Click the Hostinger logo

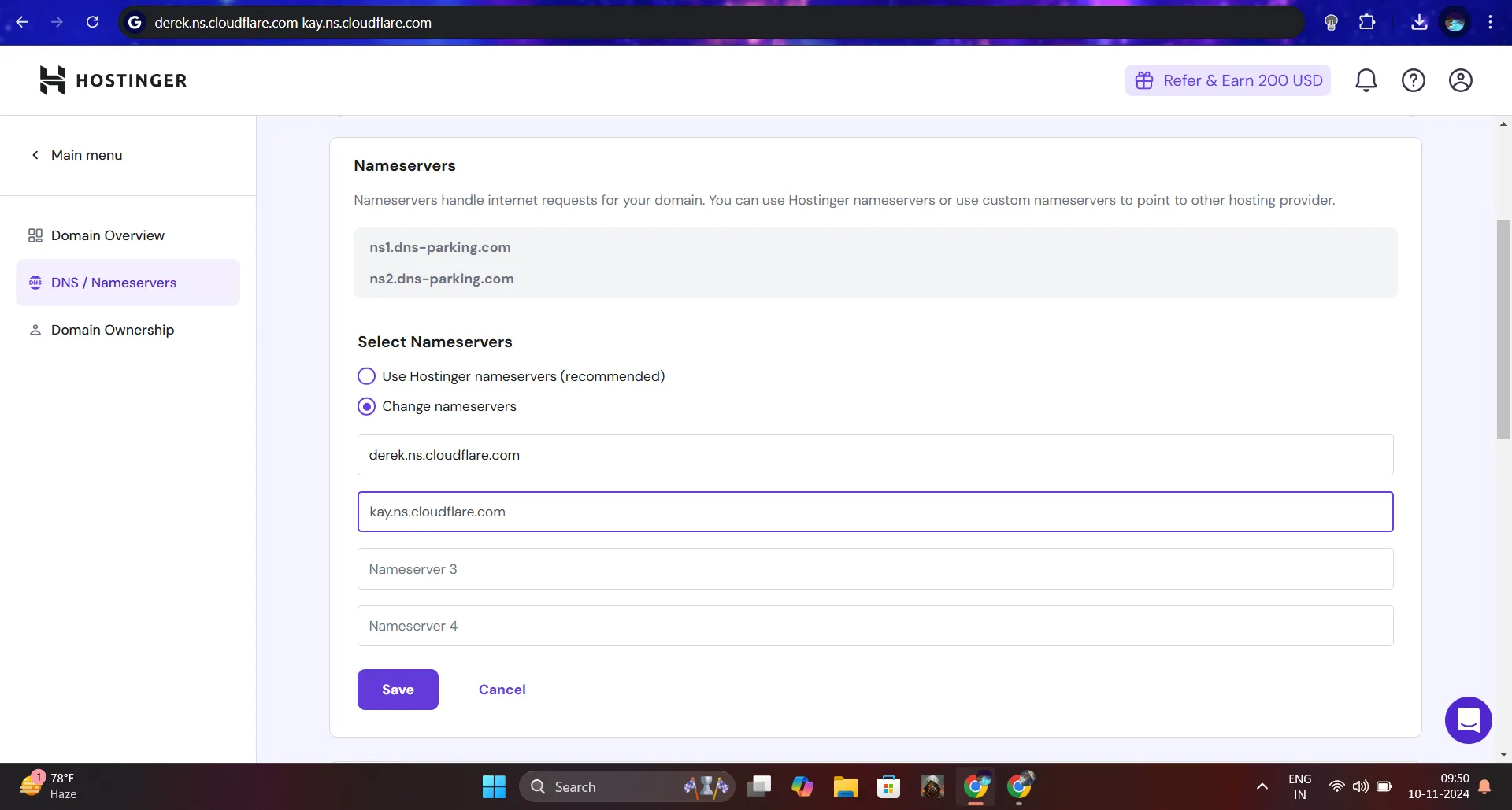tap(113, 80)
